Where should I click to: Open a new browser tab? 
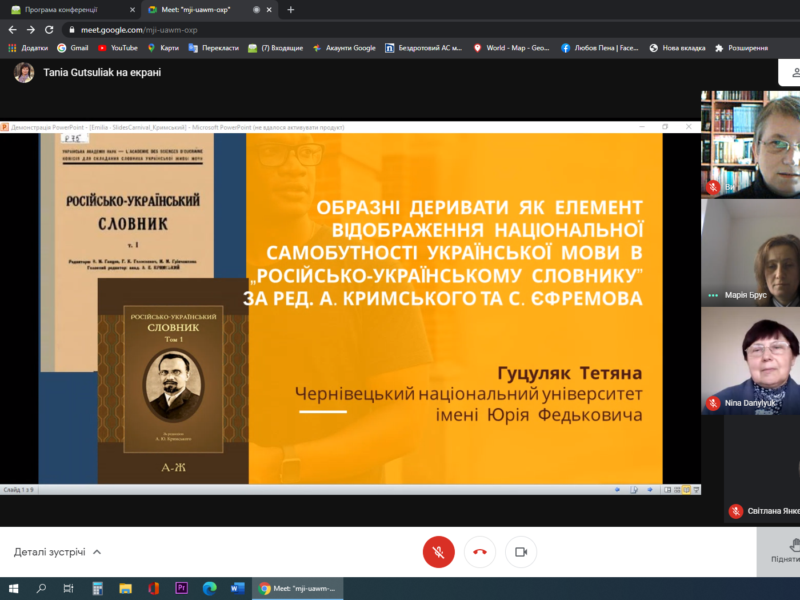click(x=291, y=9)
